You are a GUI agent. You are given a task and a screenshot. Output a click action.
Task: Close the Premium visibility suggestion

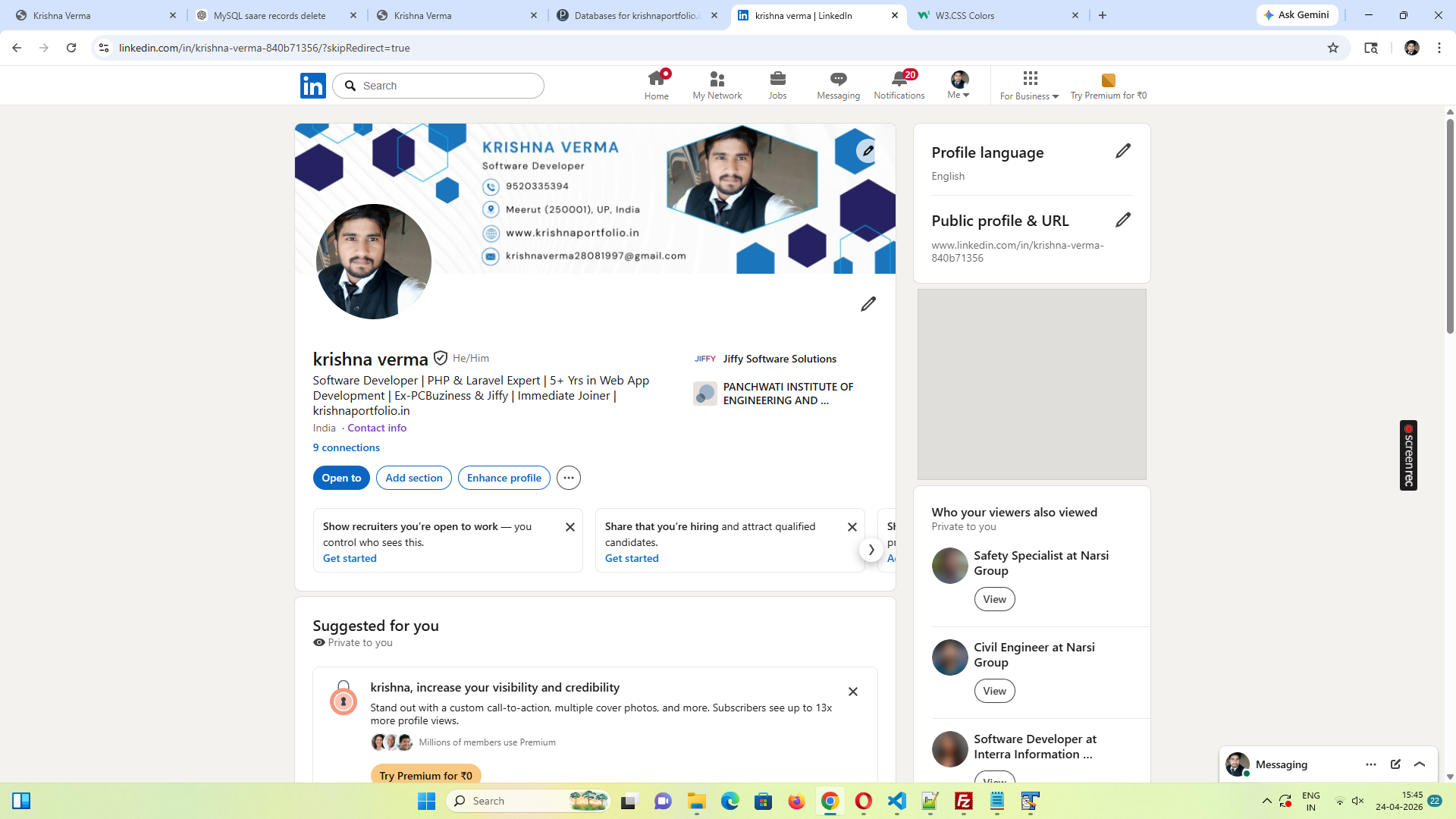[853, 692]
